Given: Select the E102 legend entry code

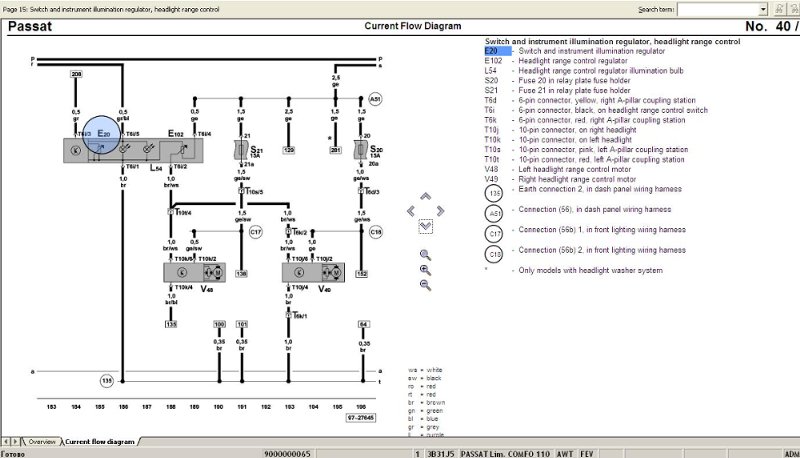Looking at the screenshot, I should pos(493,61).
